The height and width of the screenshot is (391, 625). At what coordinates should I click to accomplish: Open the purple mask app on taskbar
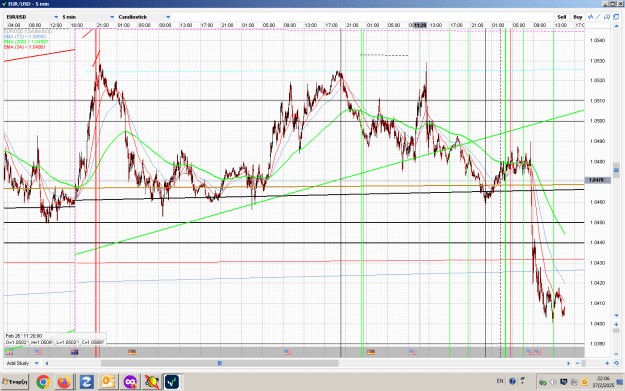(x=130, y=382)
